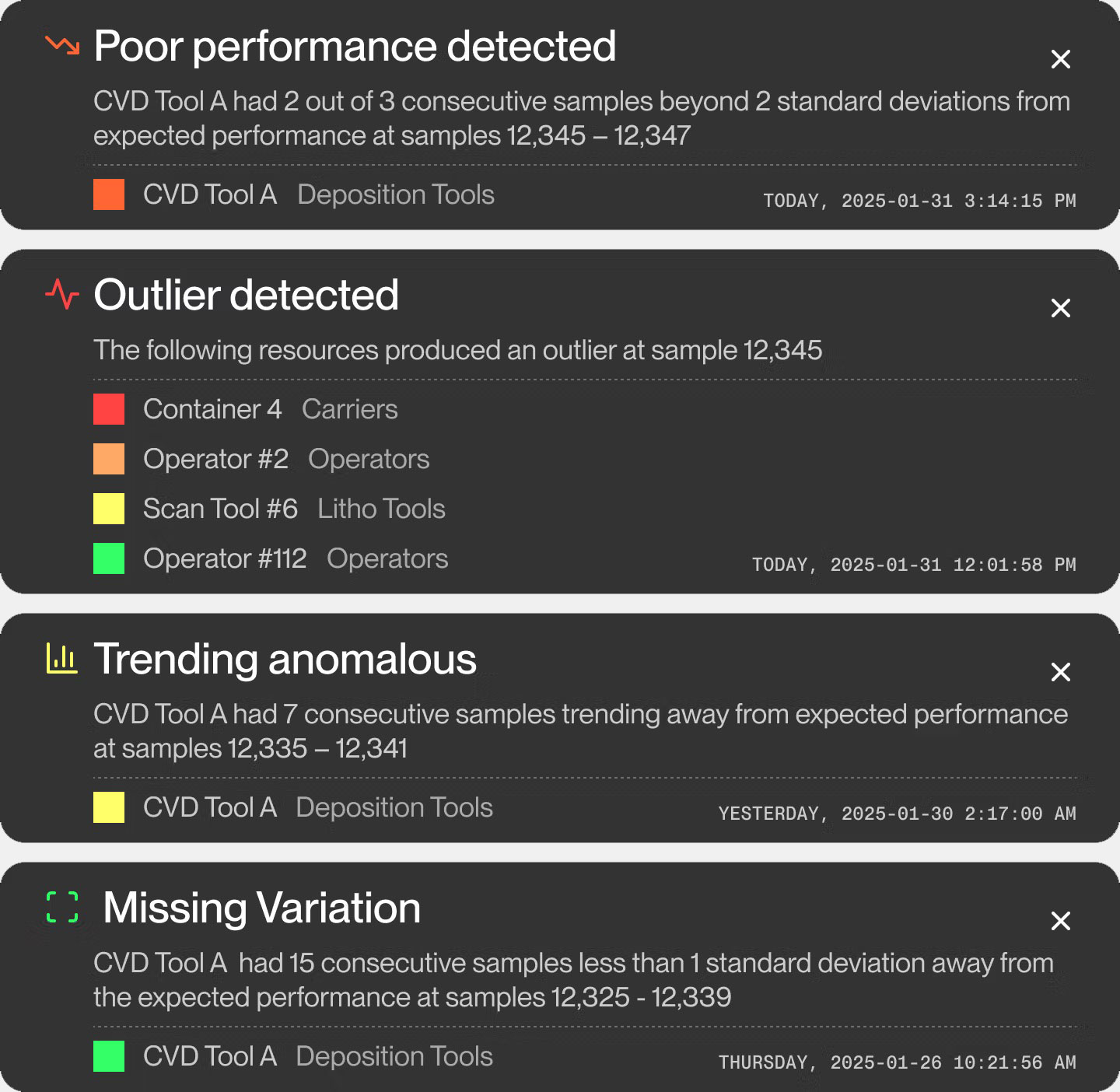Dismiss the Poor performance detected notification

pyautogui.click(x=1061, y=59)
